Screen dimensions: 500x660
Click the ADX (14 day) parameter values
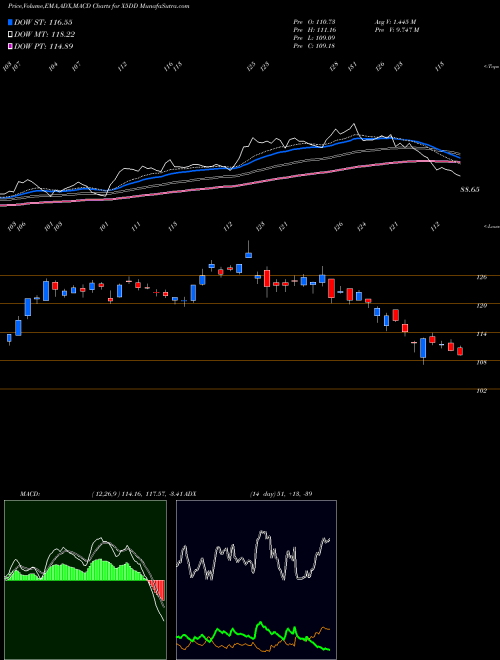click(281, 494)
